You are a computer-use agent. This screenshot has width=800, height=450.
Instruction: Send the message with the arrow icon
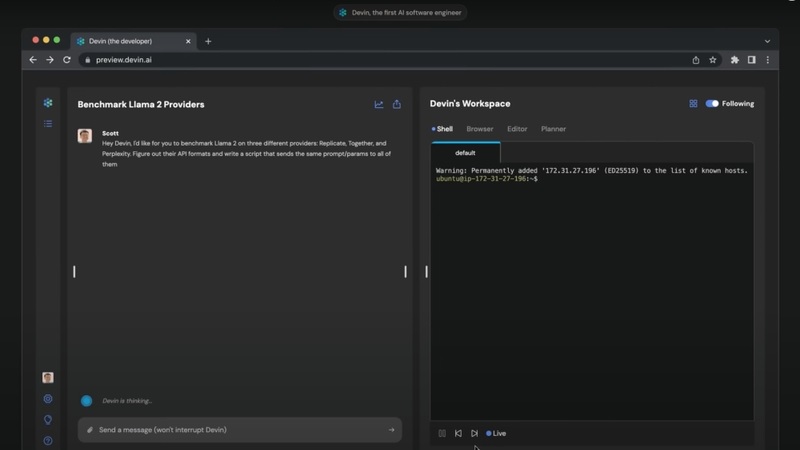391,430
